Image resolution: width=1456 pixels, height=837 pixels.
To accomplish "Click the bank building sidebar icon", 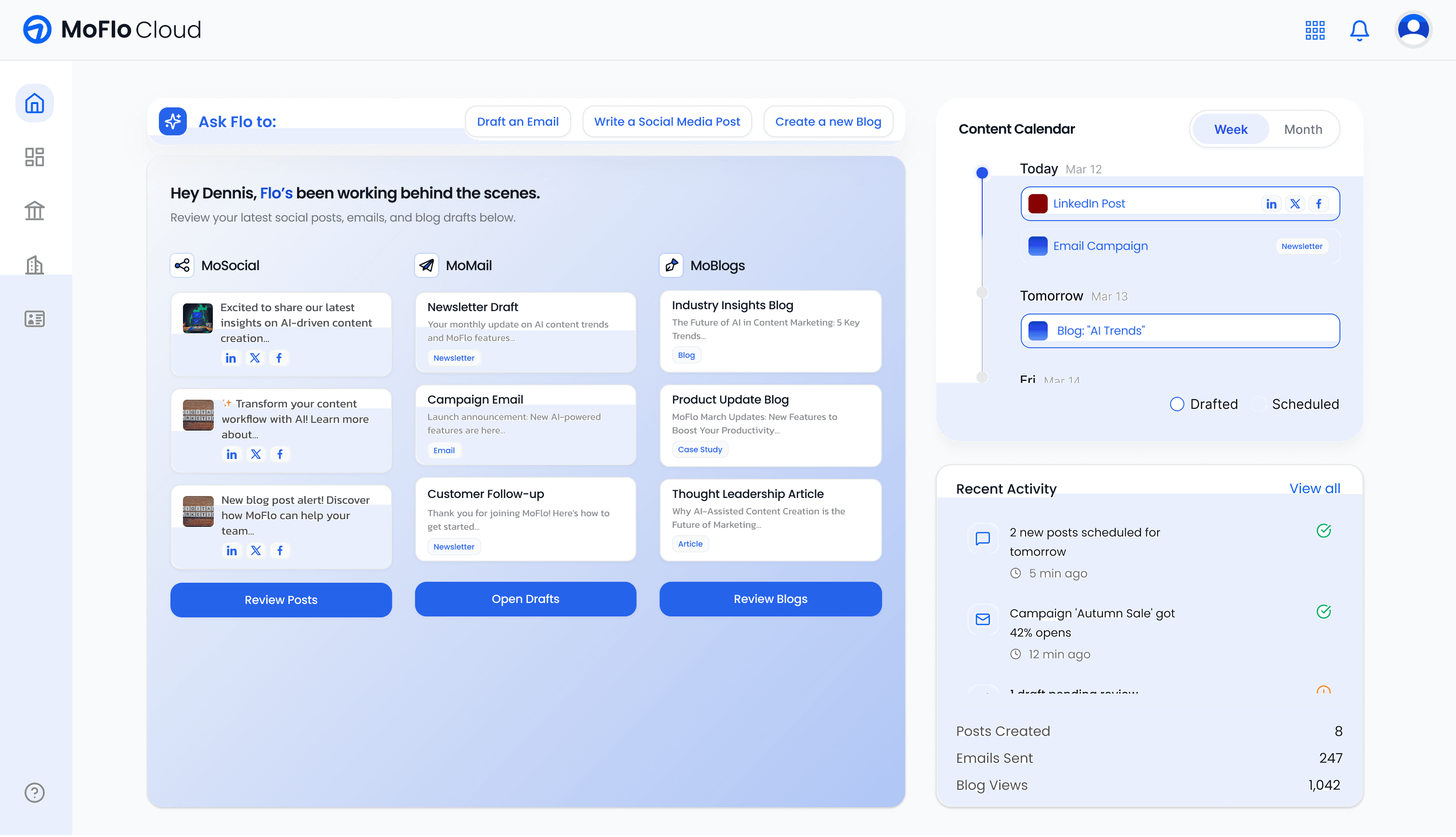I will (35, 210).
